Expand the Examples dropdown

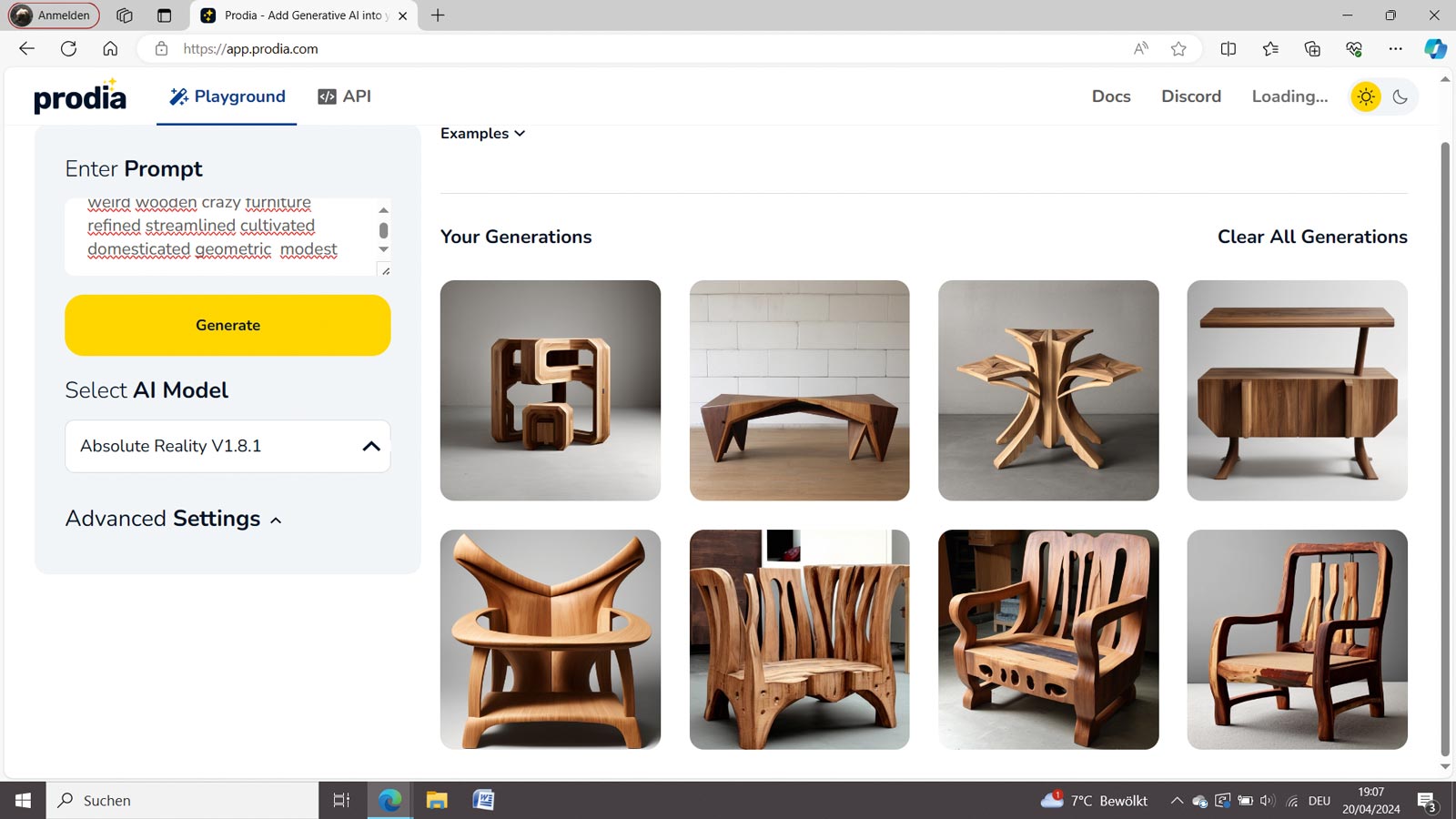click(482, 134)
